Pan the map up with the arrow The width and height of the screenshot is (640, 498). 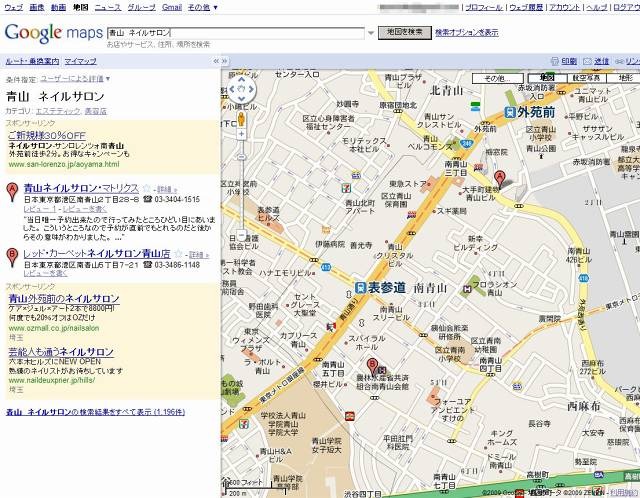(x=242, y=80)
